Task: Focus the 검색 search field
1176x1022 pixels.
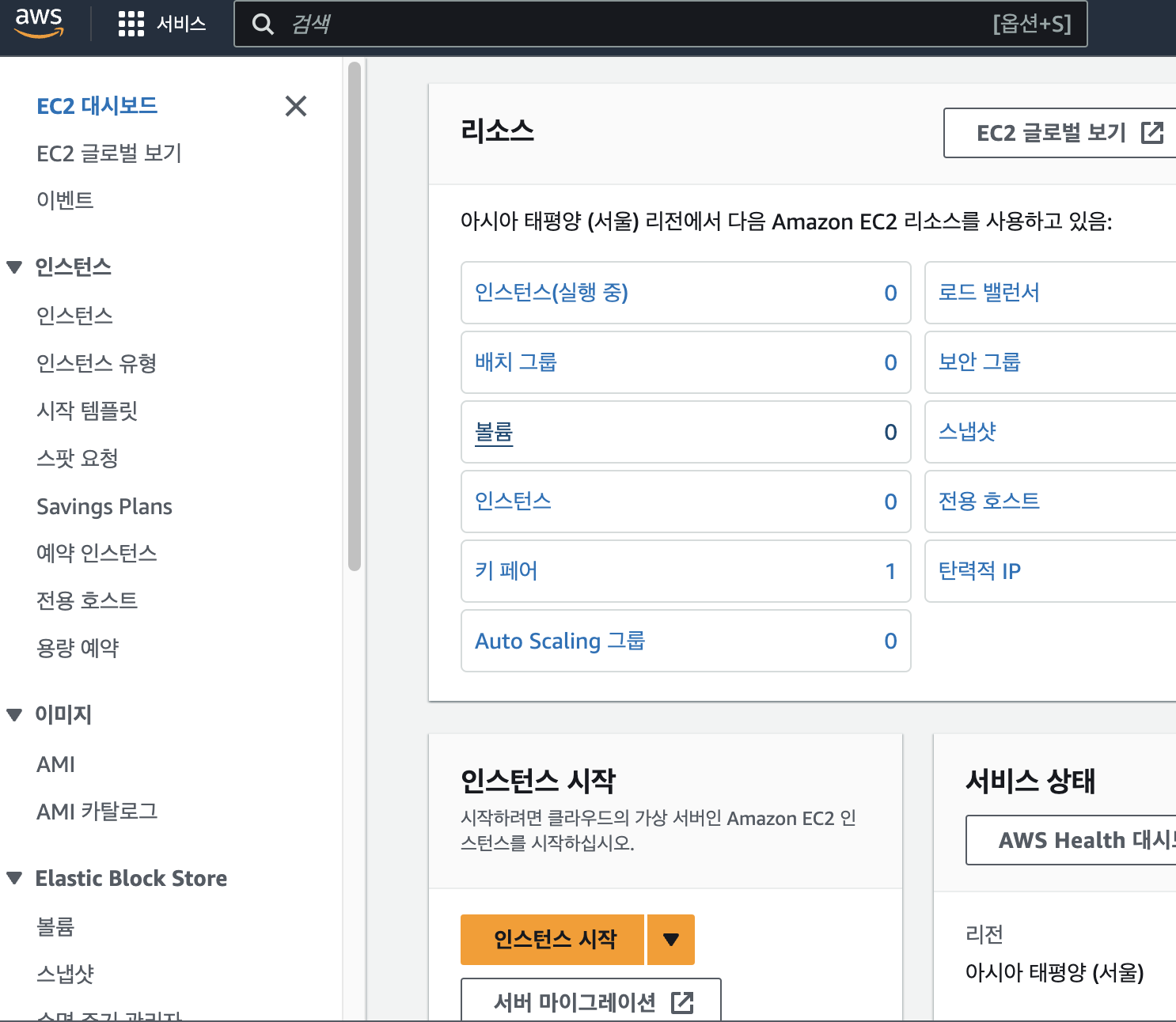Action: point(661,24)
